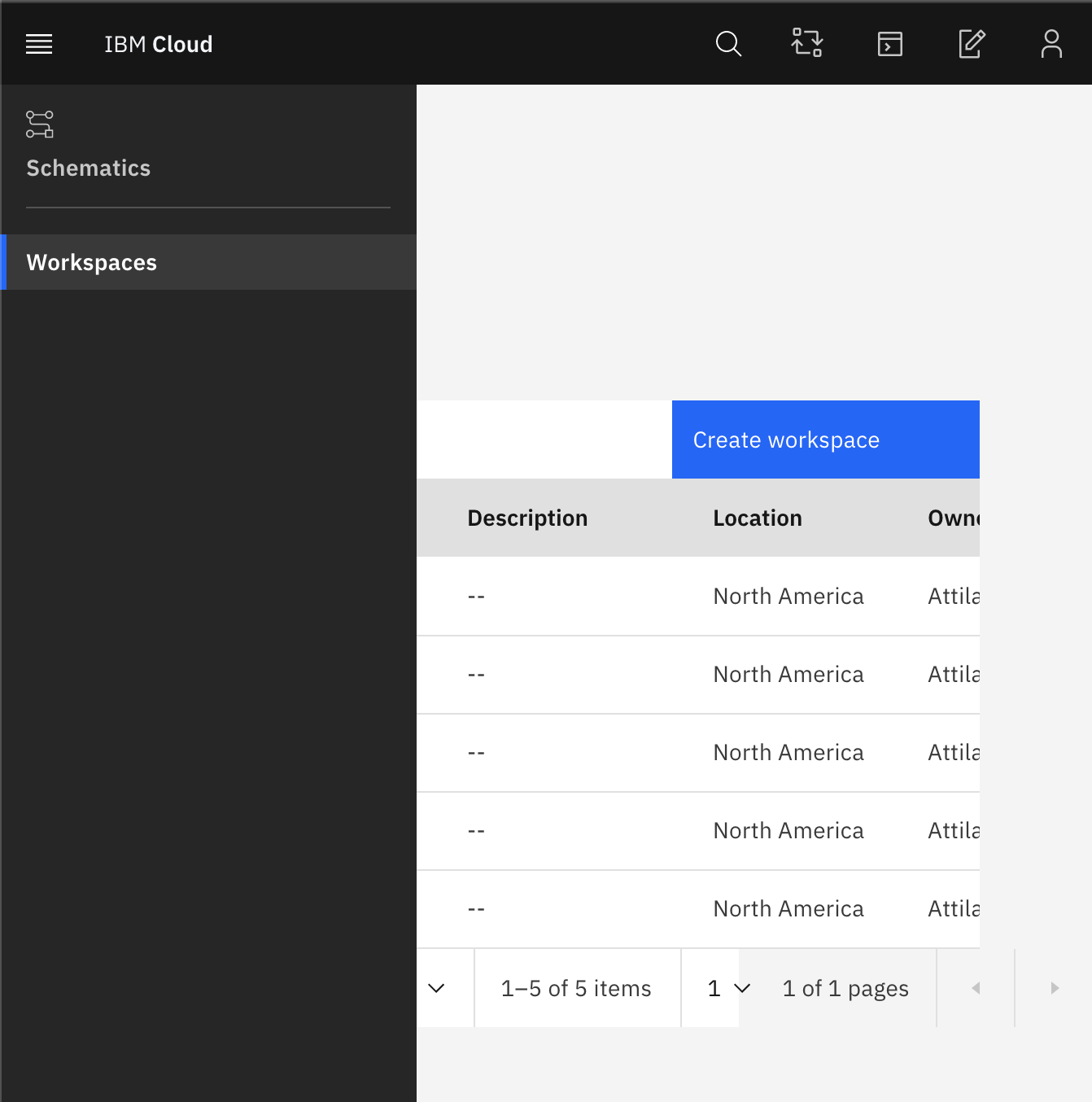The image size is (1092, 1102).
Task: Click the next page arrow
Action: (1053, 988)
